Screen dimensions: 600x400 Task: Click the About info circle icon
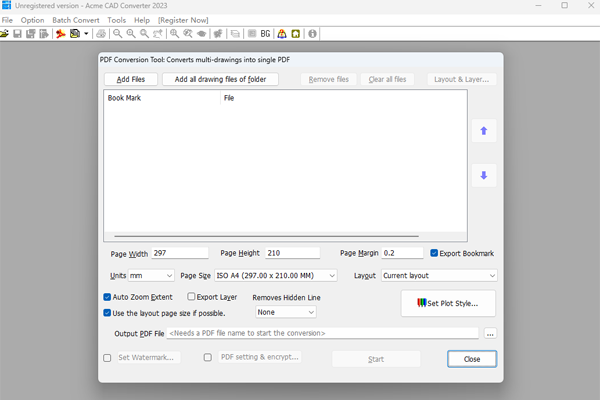(312, 34)
